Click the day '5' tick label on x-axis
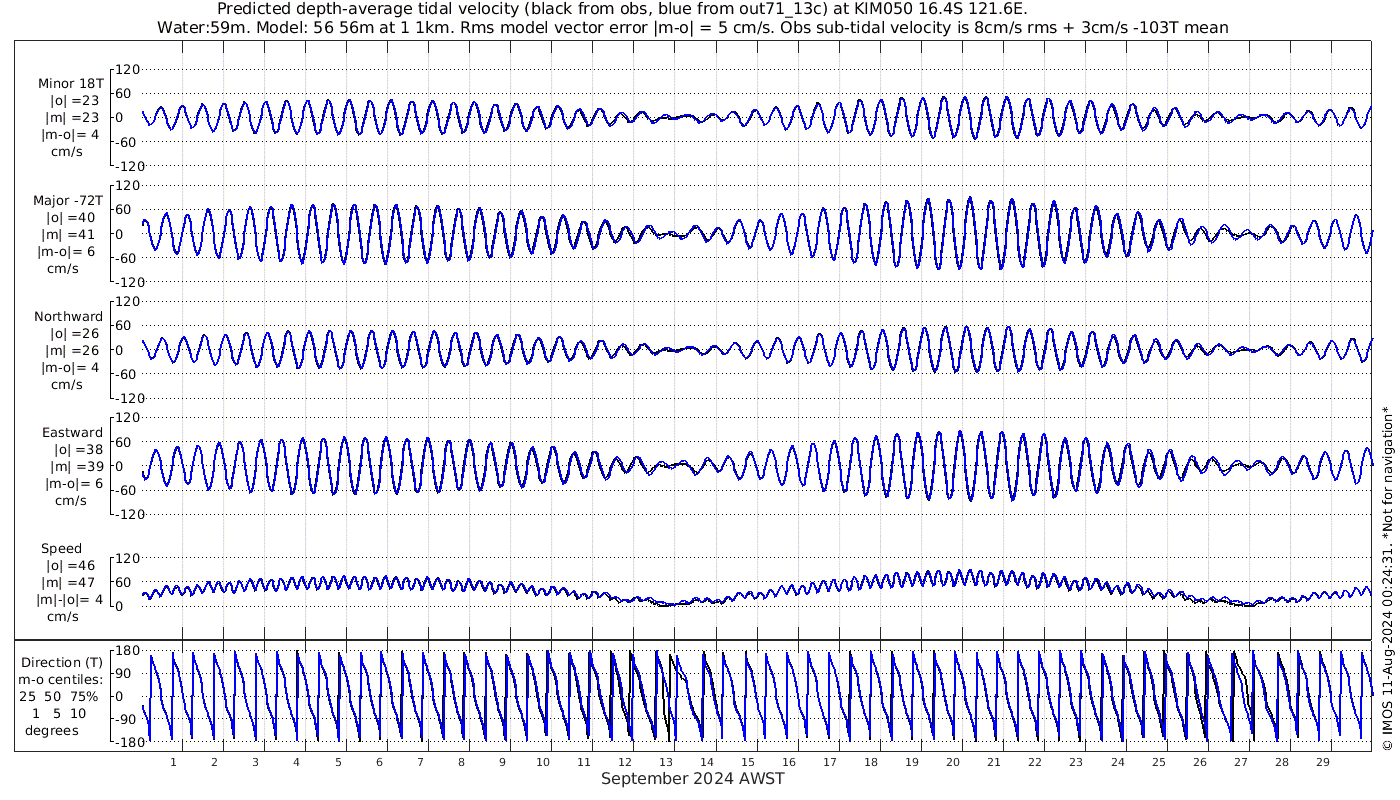1400x800 pixels. point(338,762)
